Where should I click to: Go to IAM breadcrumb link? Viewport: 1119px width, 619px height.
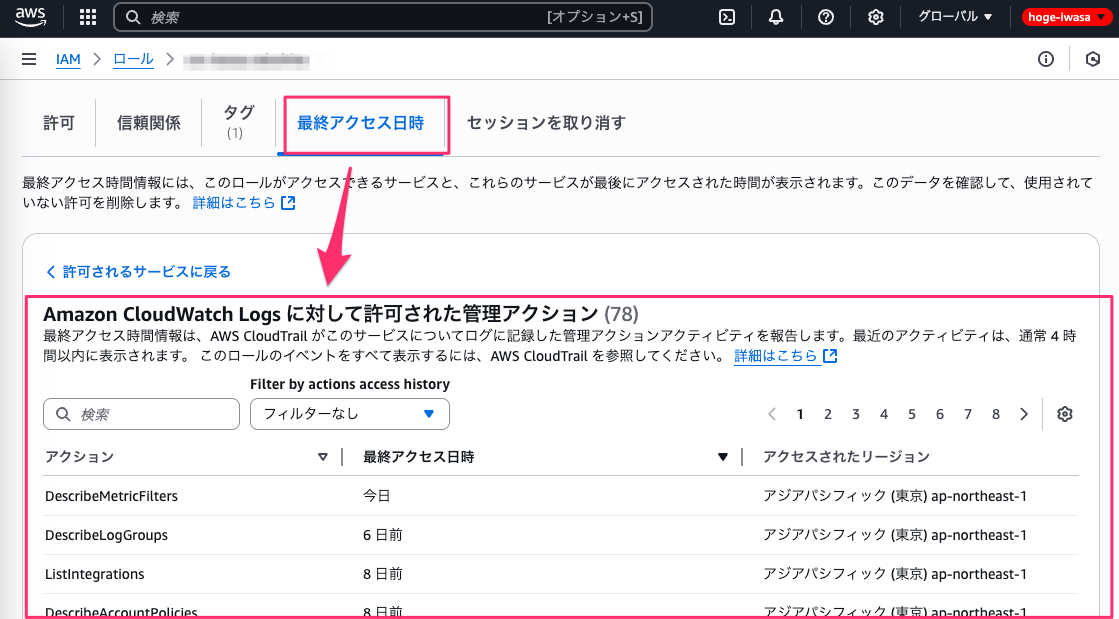pos(69,59)
